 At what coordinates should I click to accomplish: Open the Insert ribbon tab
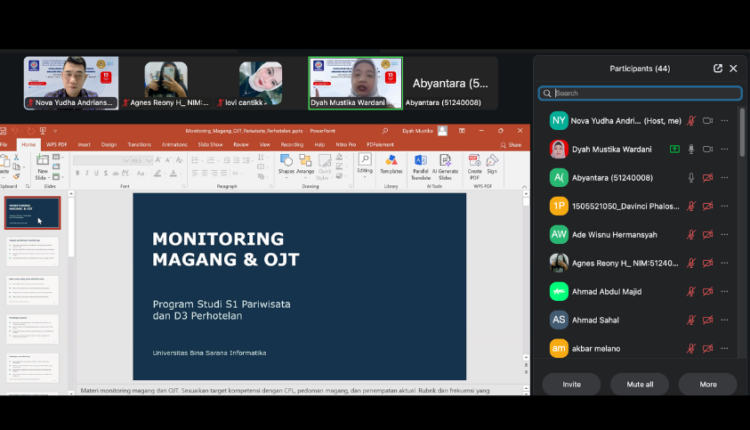tap(84, 144)
